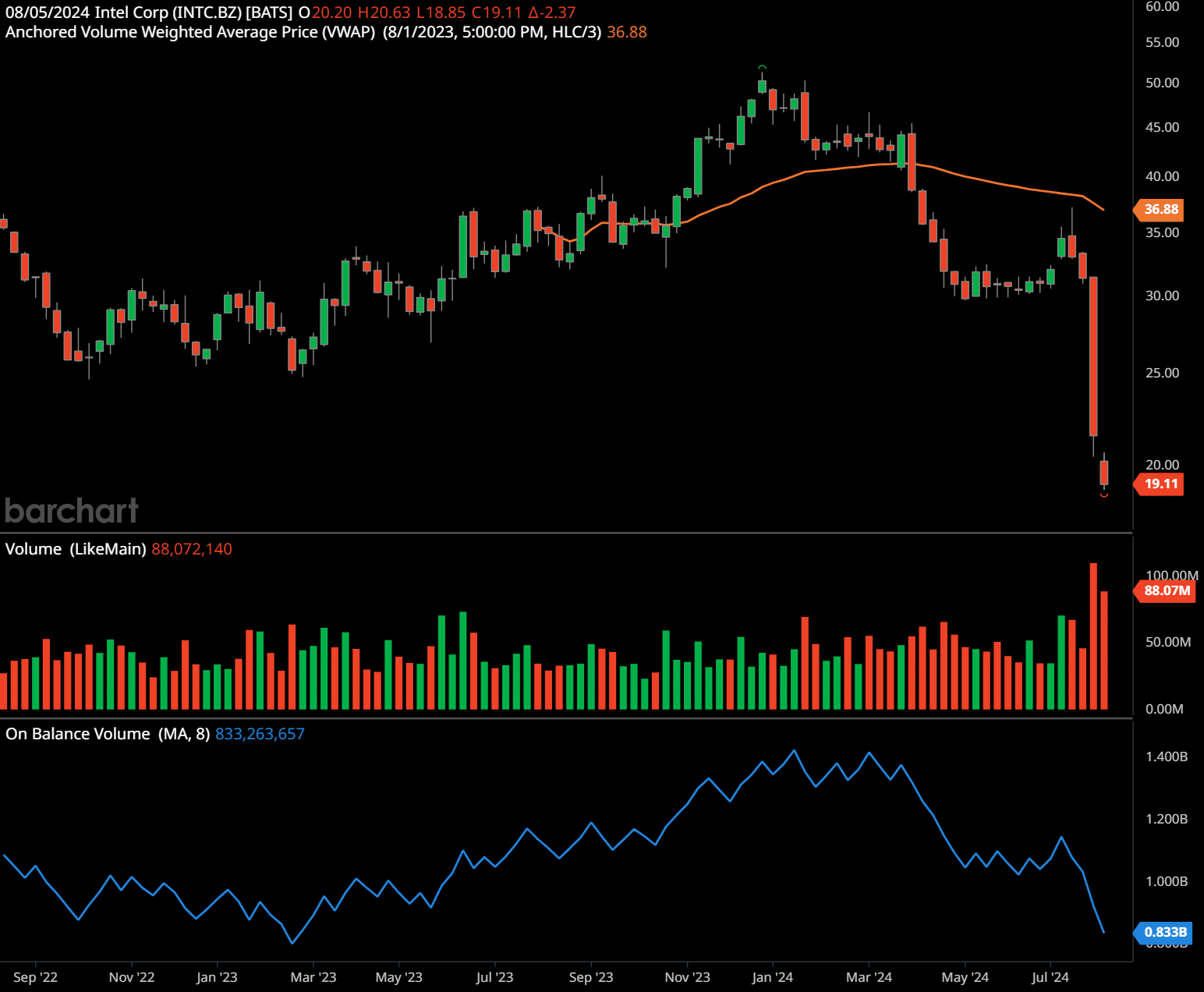Click the change value -2.37 in header
The width and height of the screenshot is (1204, 992).
pos(558,12)
